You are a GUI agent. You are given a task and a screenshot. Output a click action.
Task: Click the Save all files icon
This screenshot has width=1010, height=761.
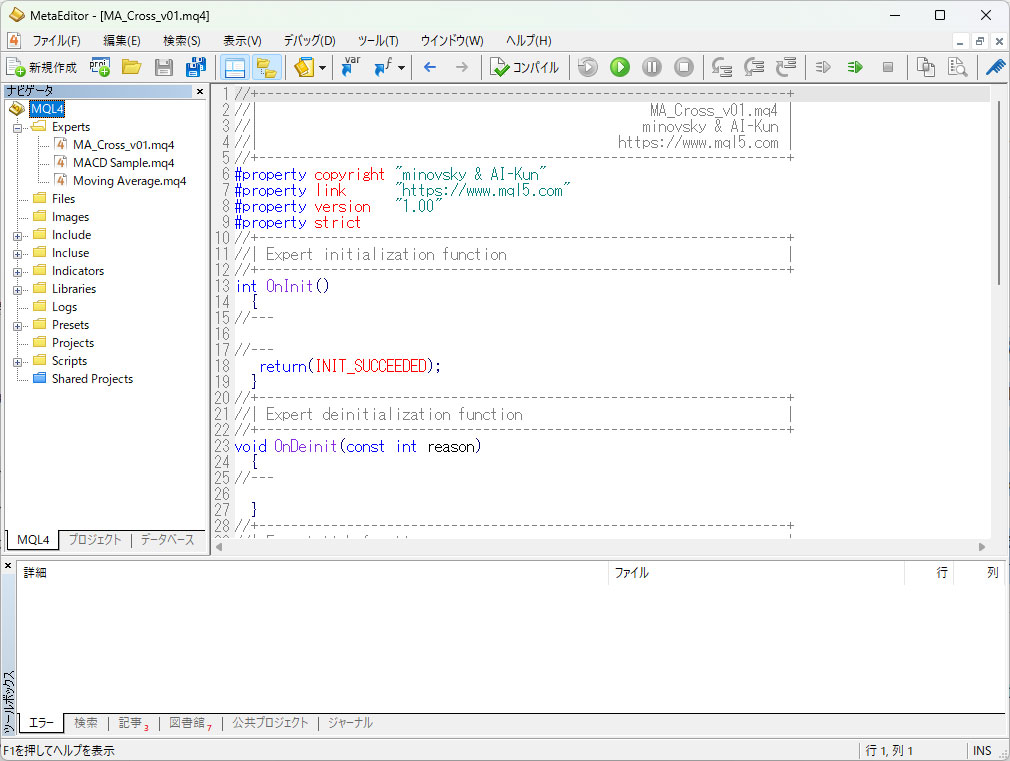click(196, 67)
